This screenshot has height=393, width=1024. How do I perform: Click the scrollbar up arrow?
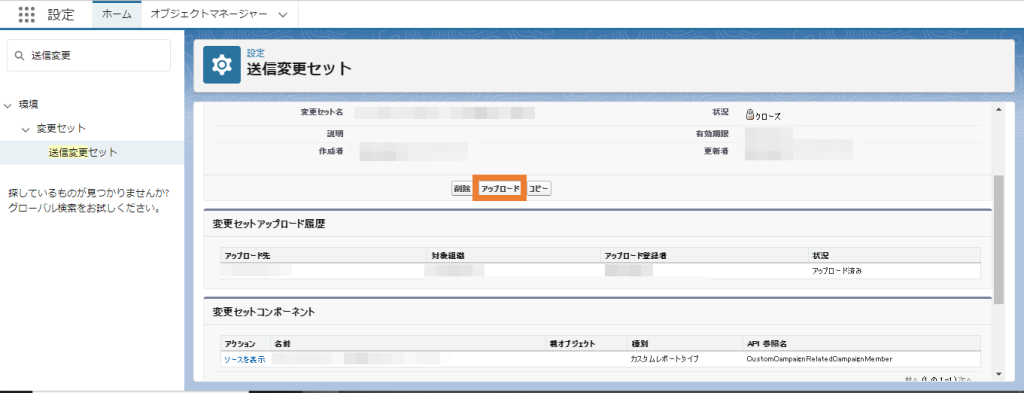(x=998, y=110)
